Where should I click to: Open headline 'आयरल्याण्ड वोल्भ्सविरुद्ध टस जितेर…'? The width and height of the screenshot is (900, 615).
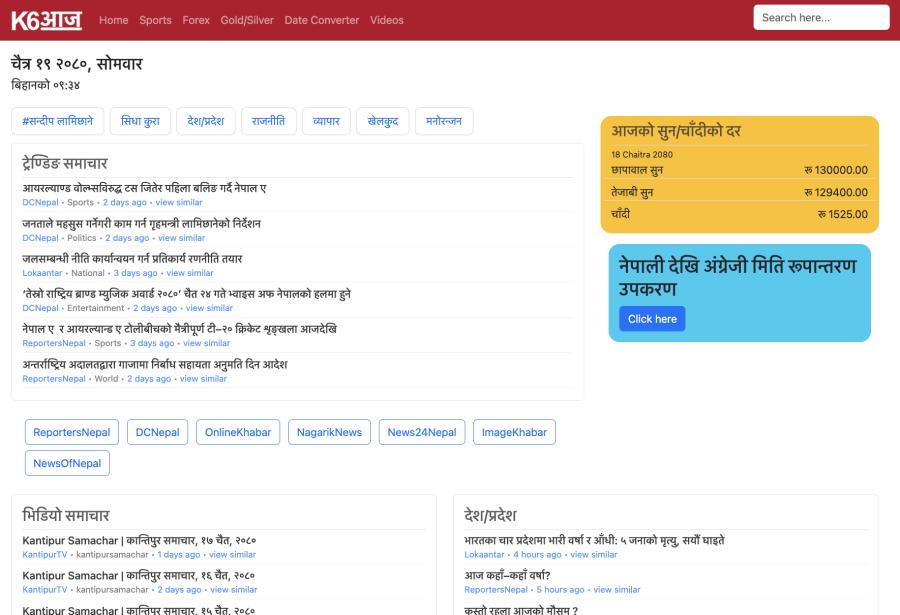pyautogui.click(x=144, y=188)
